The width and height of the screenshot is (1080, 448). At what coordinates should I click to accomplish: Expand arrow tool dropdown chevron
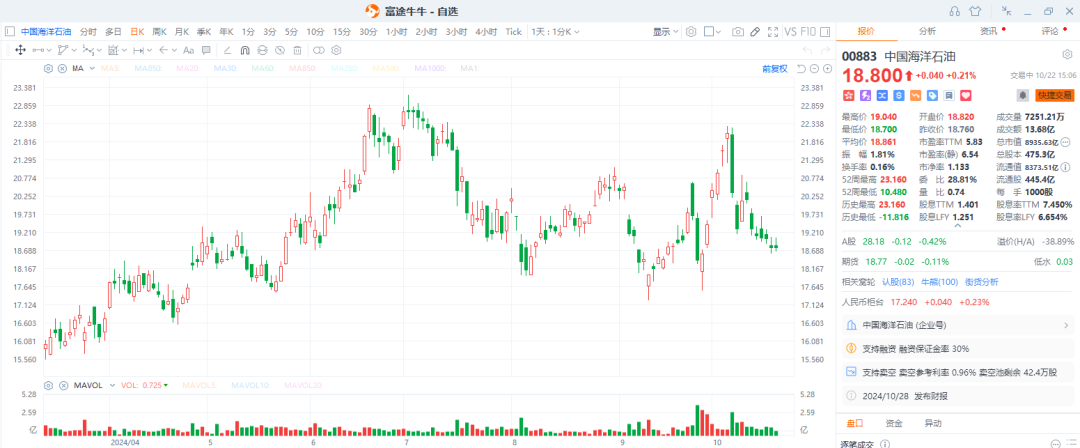174,50
